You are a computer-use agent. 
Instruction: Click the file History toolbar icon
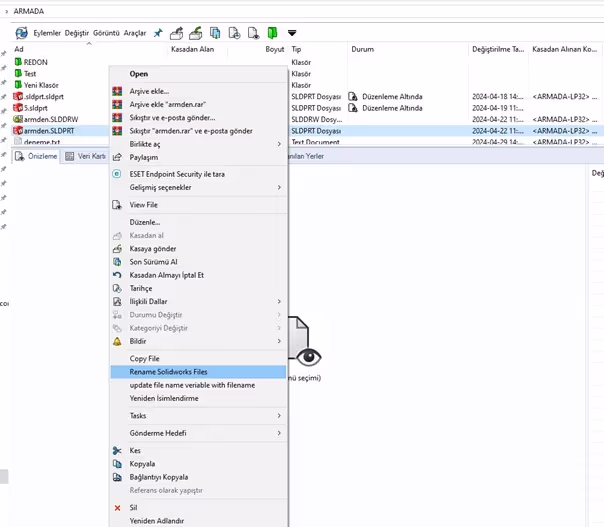234,33
